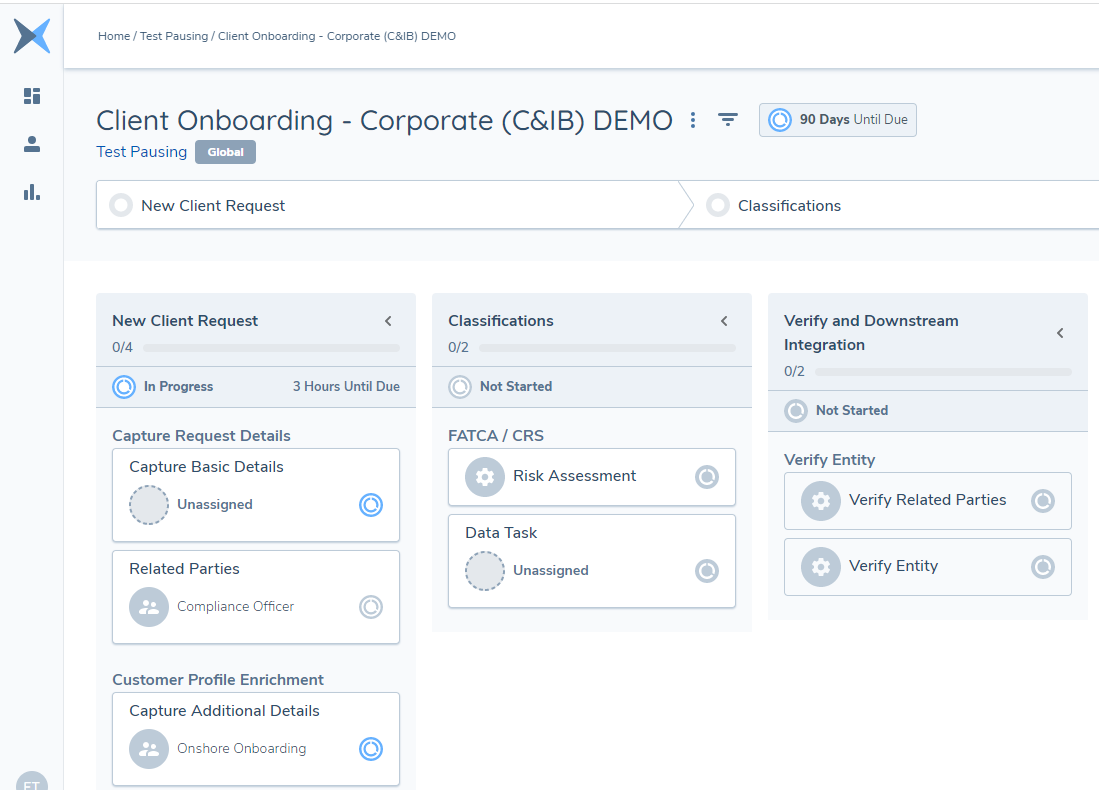This screenshot has width=1099, height=790.
Task: Click the Verify and Downstream Integration progress bar
Action: tap(943, 372)
